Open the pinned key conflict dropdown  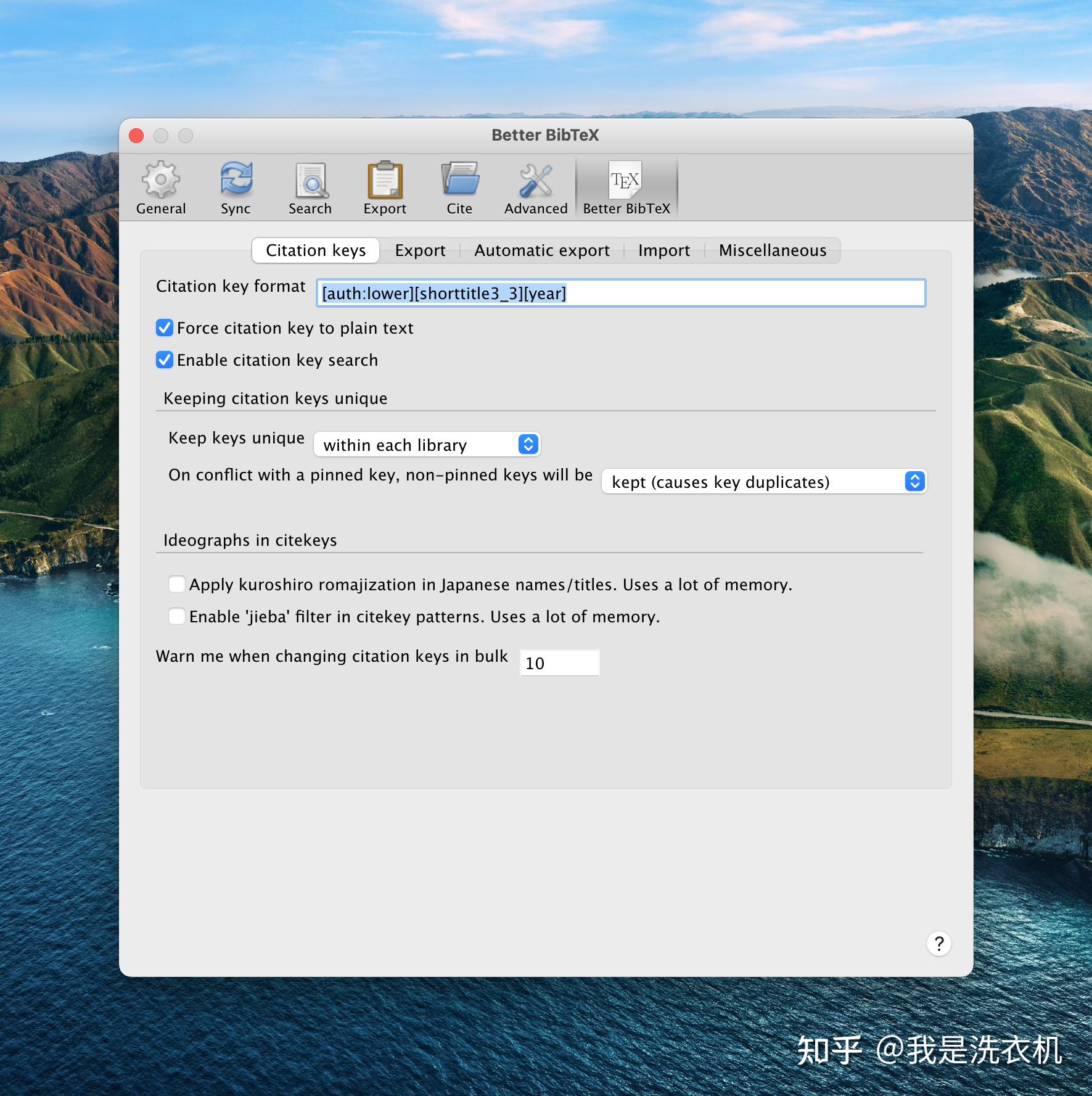tap(763, 482)
